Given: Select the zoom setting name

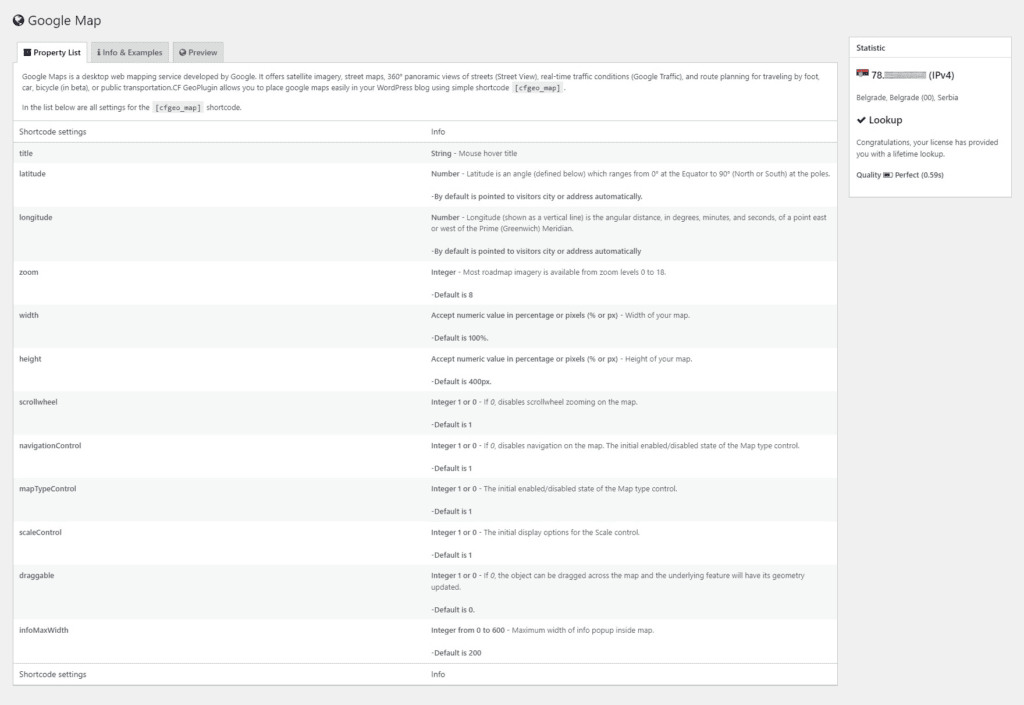Looking at the screenshot, I should [x=28, y=272].
